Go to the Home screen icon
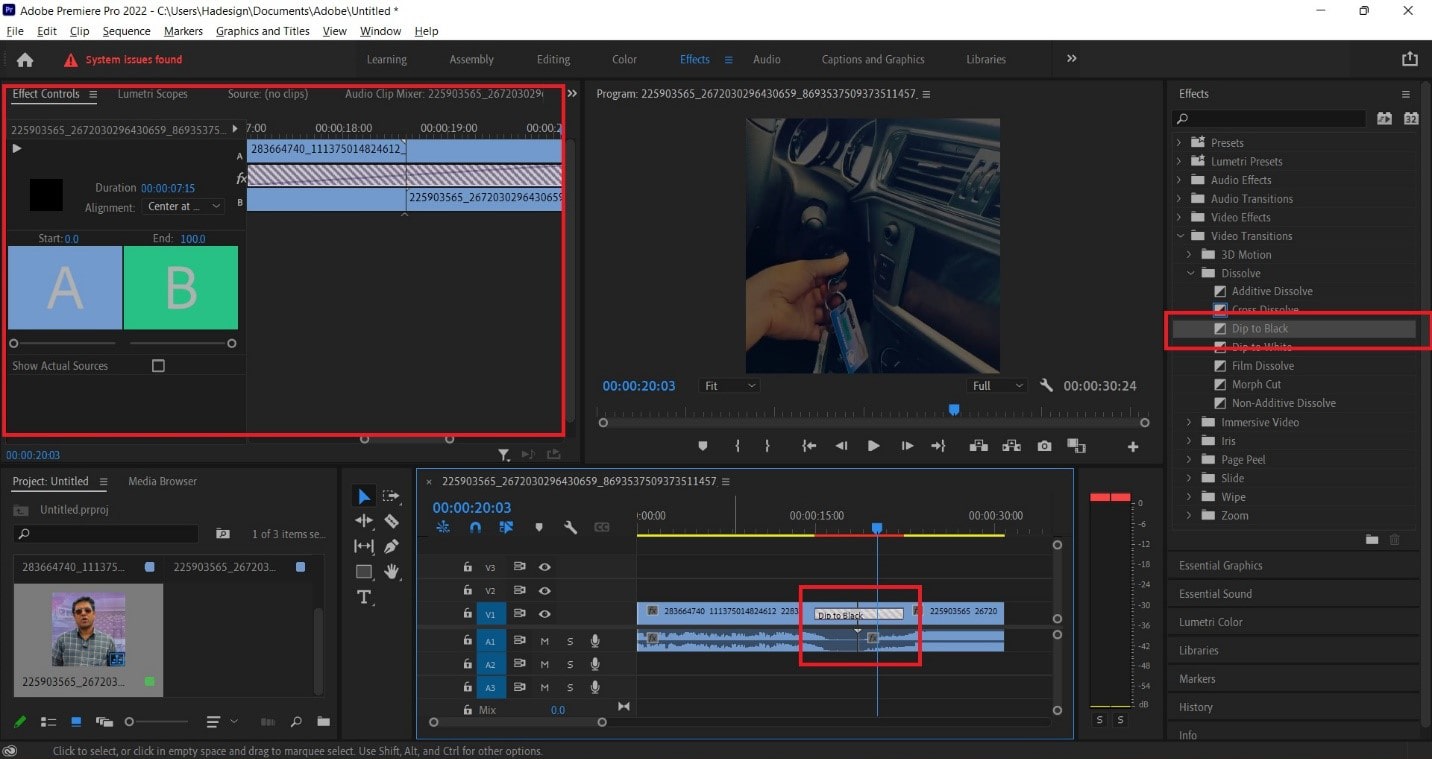The width and height of the screenshot is (1432, 759). pos(25,60)
